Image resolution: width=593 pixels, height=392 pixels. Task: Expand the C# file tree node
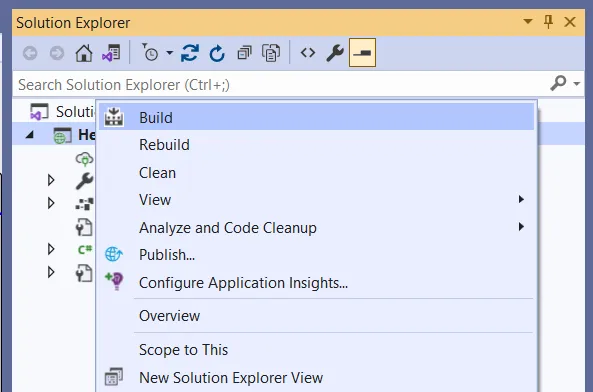51,249
